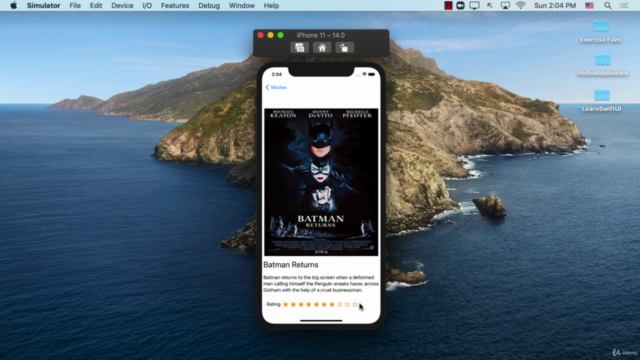Image resolution: width=640 pixels, height=360 pixels.
Task: Click the arrow cursor menu bar icon
Action: click(490, 6)
